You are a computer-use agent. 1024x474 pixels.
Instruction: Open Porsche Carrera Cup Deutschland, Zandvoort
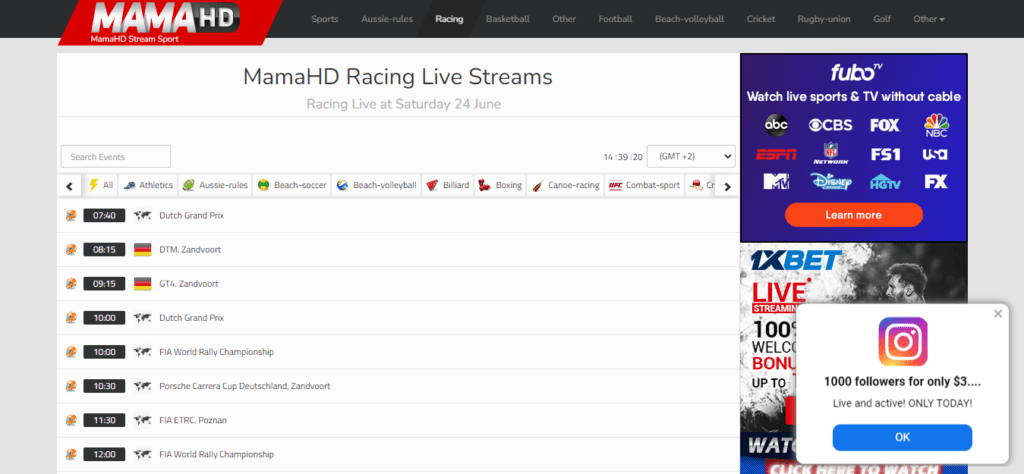click(x=245, y=386)
